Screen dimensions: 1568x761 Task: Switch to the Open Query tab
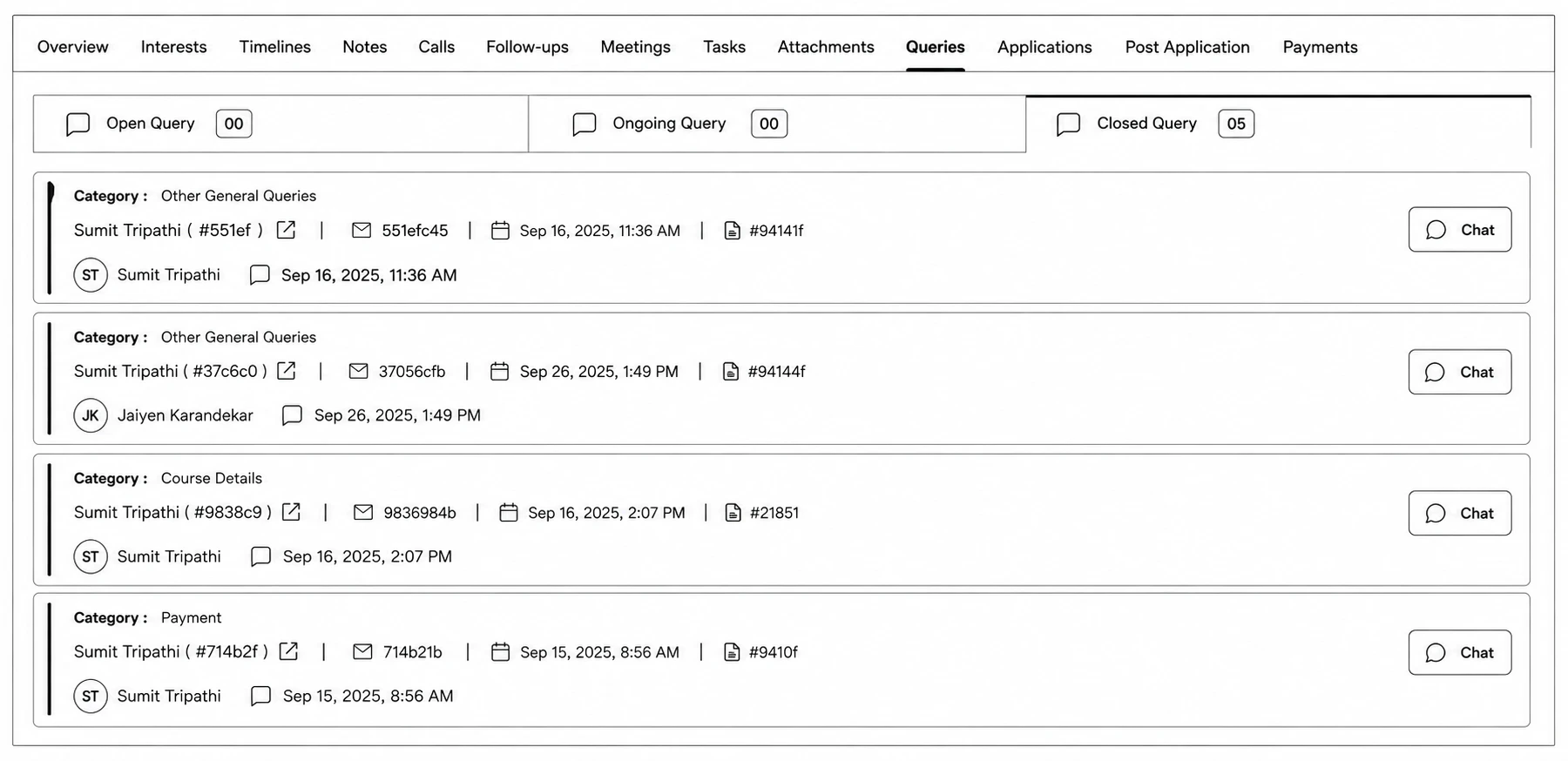pos(280,124)
